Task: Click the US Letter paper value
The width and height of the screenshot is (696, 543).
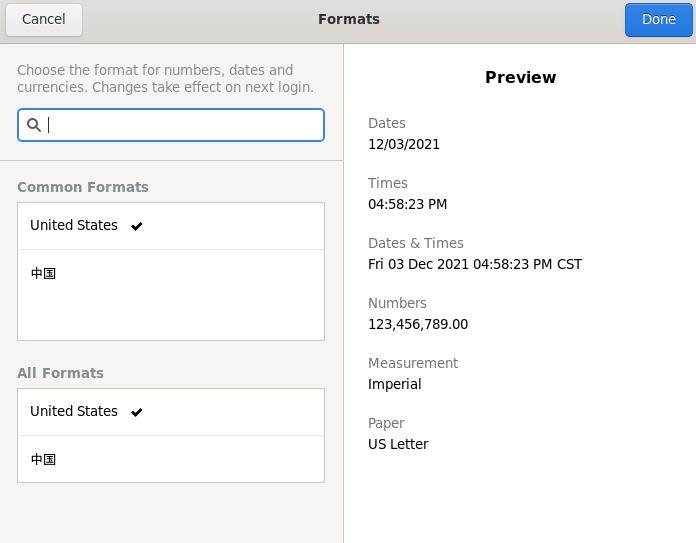Action: [398, 444]
